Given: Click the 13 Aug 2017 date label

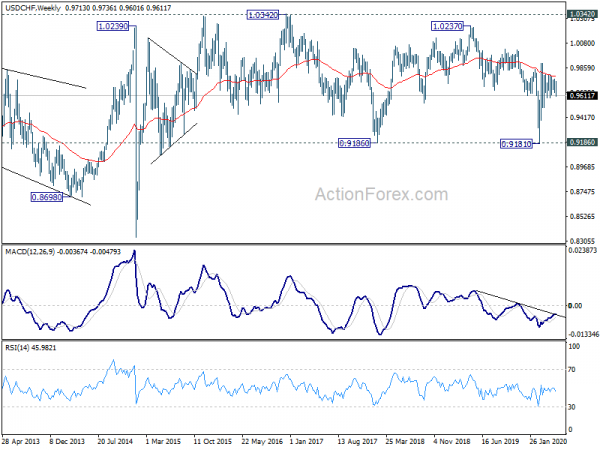Looking at the screenshot, I should click(x=357, y=441).
